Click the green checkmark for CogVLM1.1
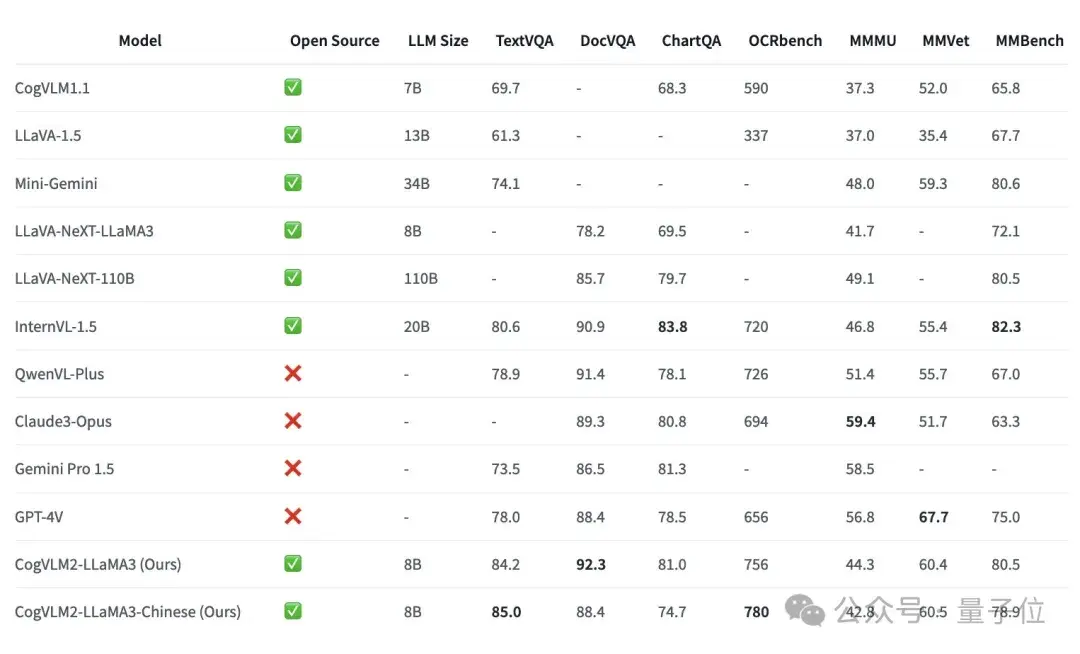Image resolution: width=1080 pixels, height=654 pixels. 293,88
